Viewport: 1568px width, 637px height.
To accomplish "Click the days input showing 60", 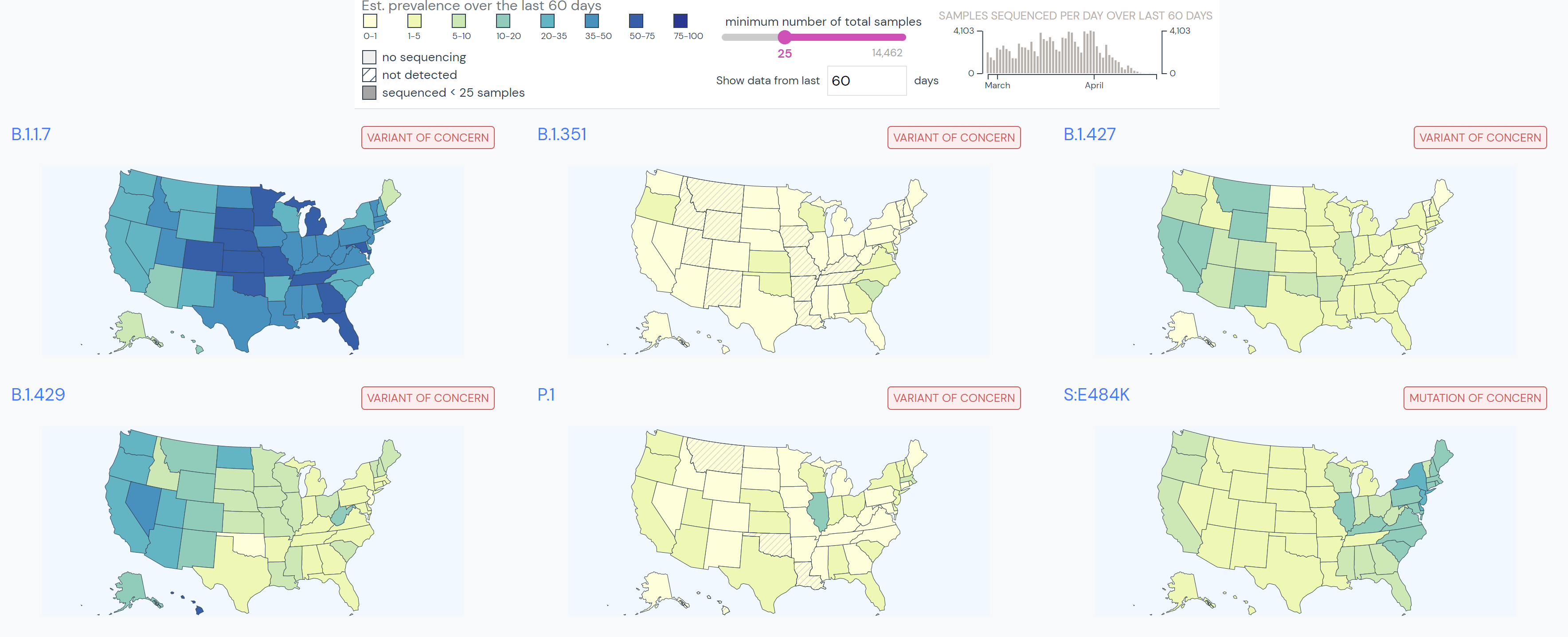I will (x=867, y=80).
